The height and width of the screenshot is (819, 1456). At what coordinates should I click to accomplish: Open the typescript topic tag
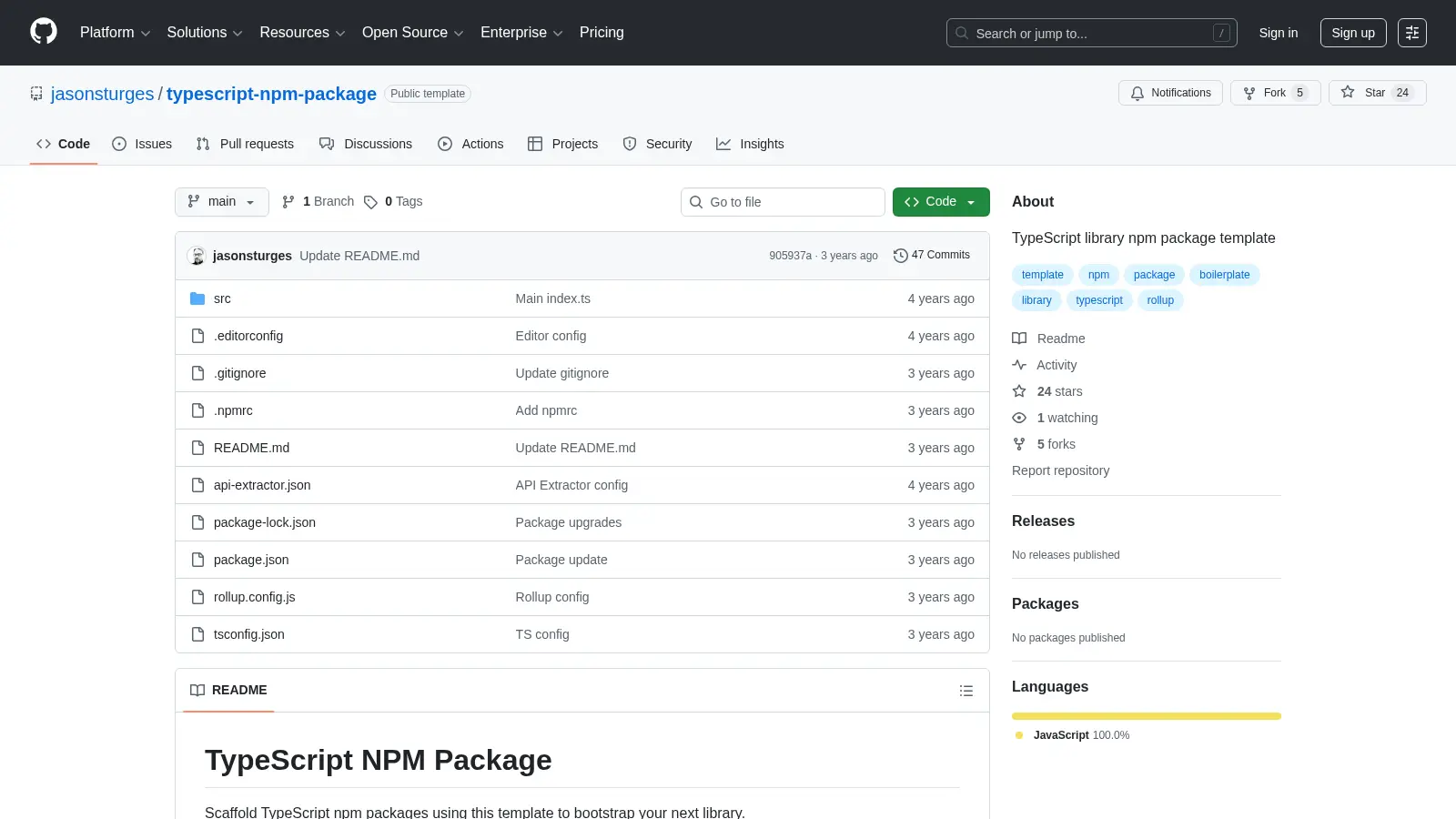[1099, 300]
